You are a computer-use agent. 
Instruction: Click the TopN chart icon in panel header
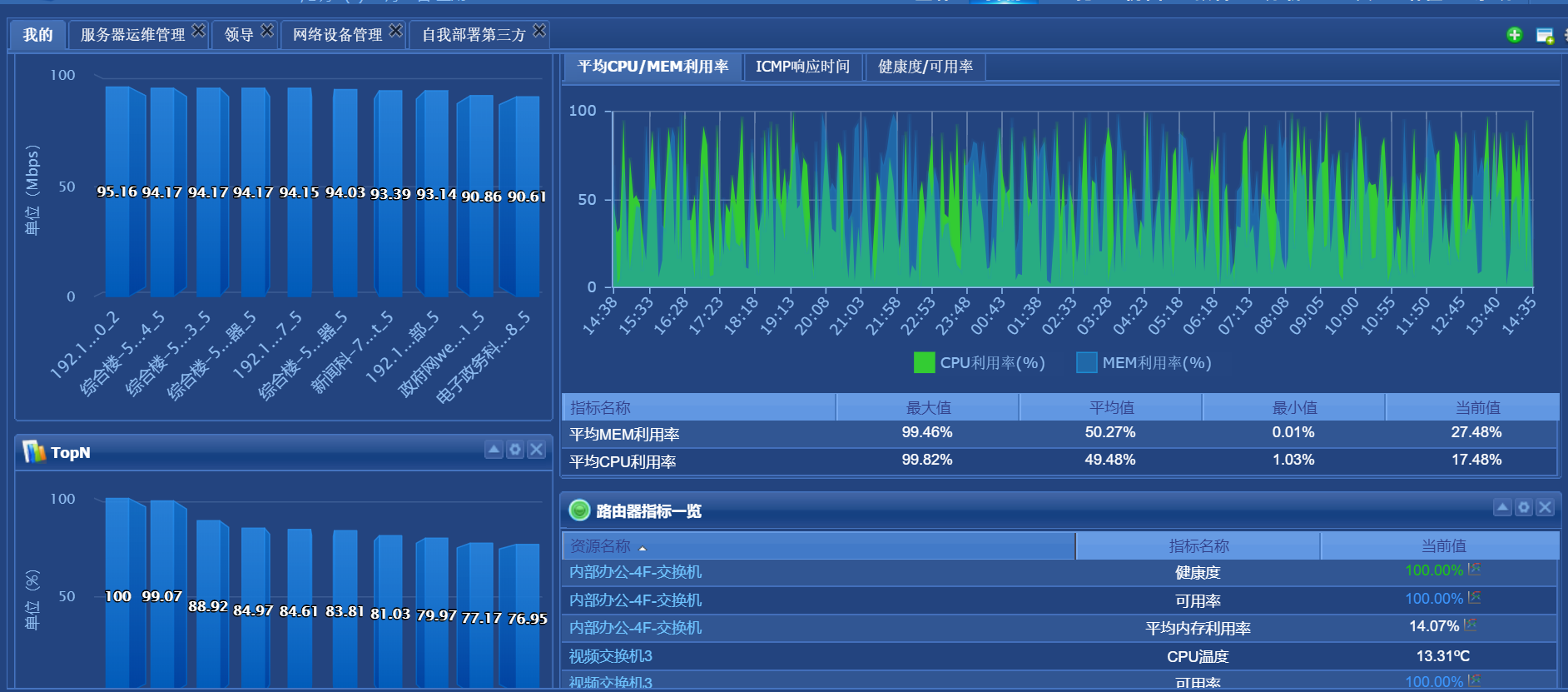tap(34, 451)
